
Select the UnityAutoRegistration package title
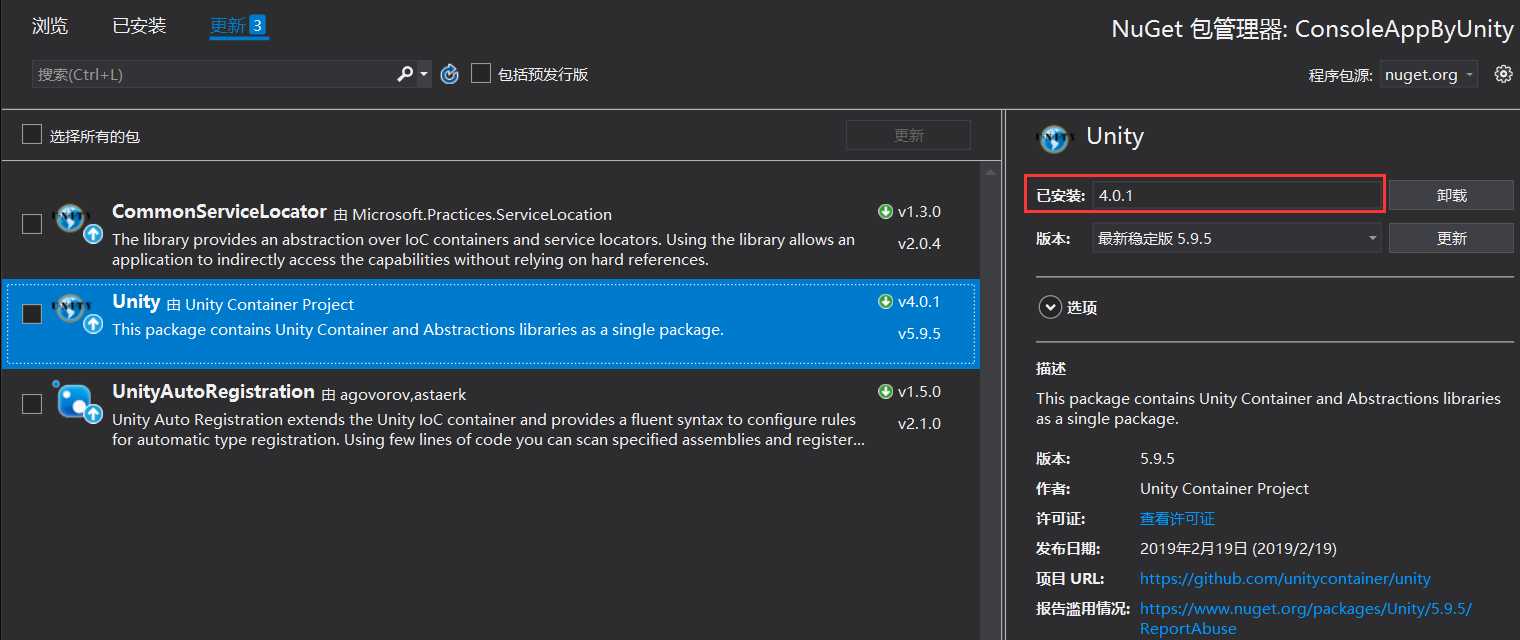[x=213, y=391]
